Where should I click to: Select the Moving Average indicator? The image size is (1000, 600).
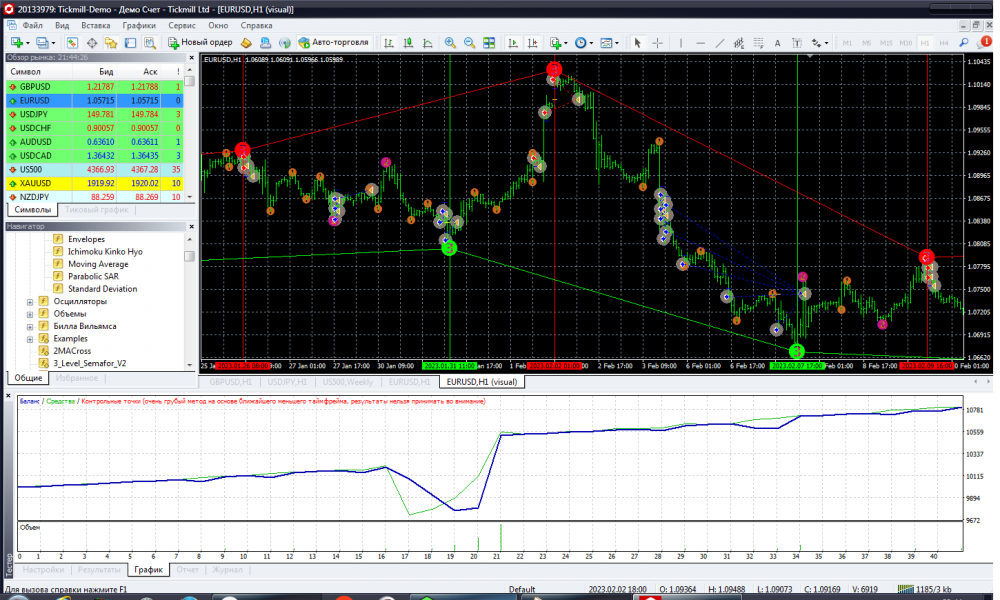pos(98,264)
